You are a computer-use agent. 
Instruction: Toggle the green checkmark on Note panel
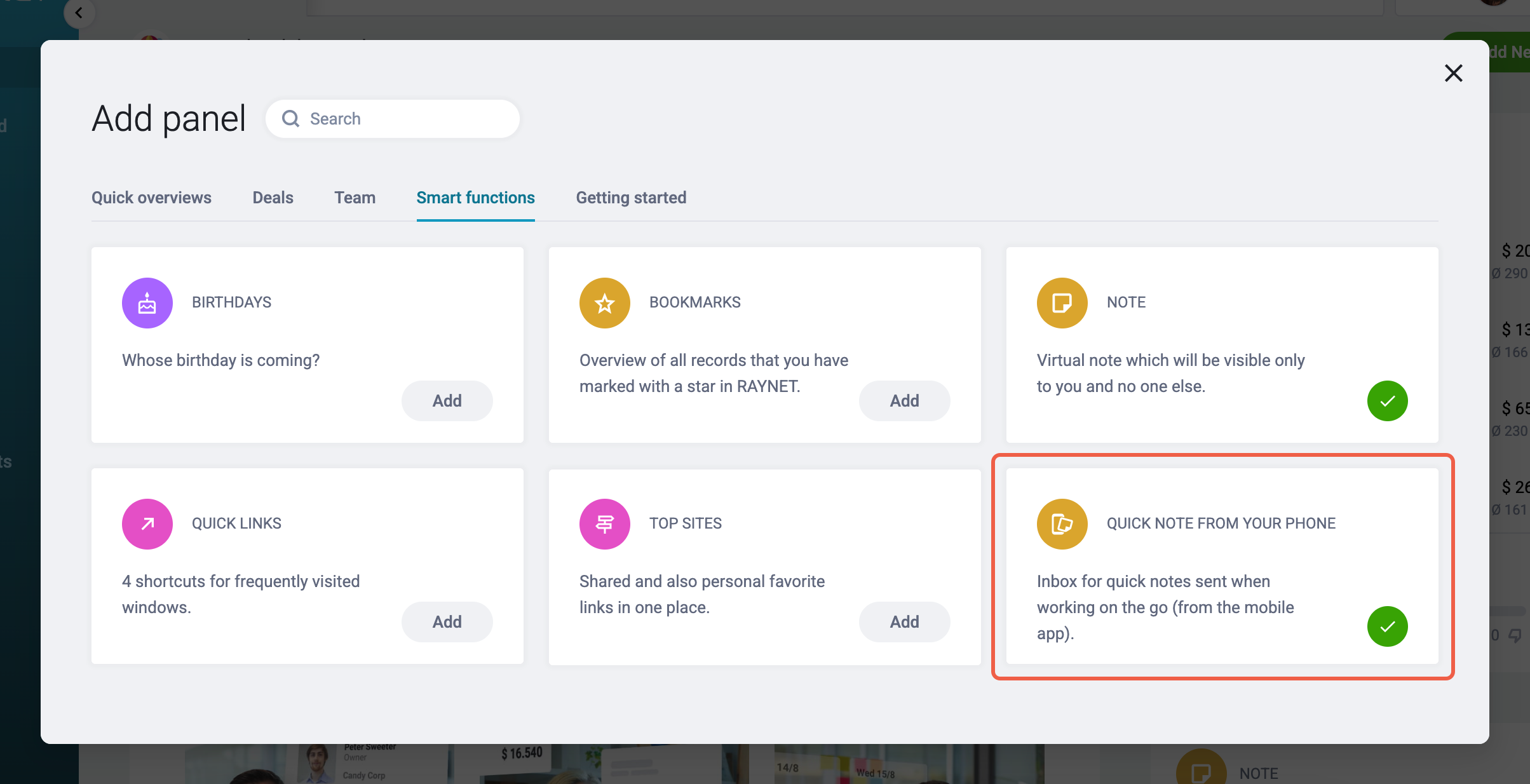(x=1388, y=401)
